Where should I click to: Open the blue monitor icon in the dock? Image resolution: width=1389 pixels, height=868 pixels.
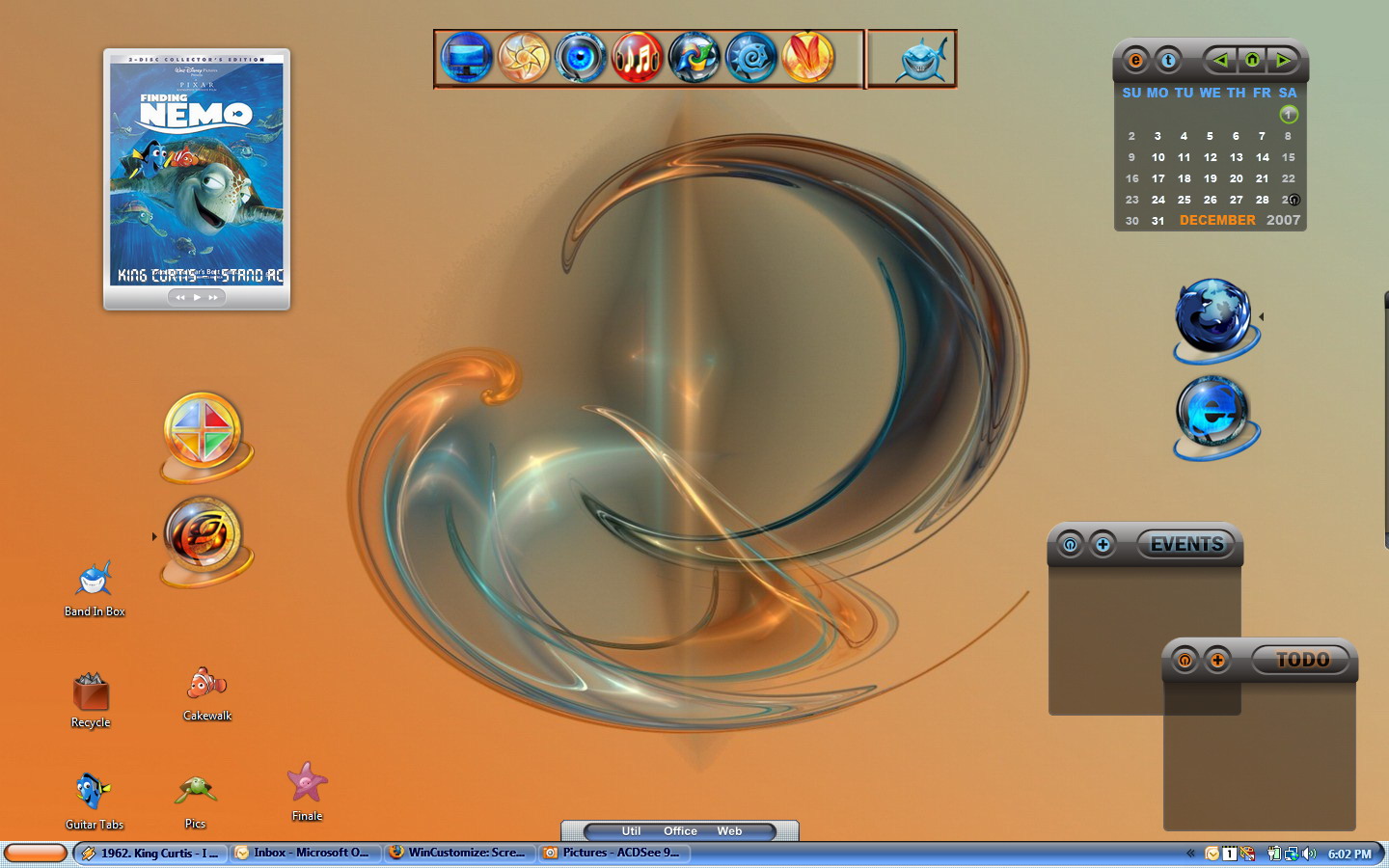pos(467,58)
